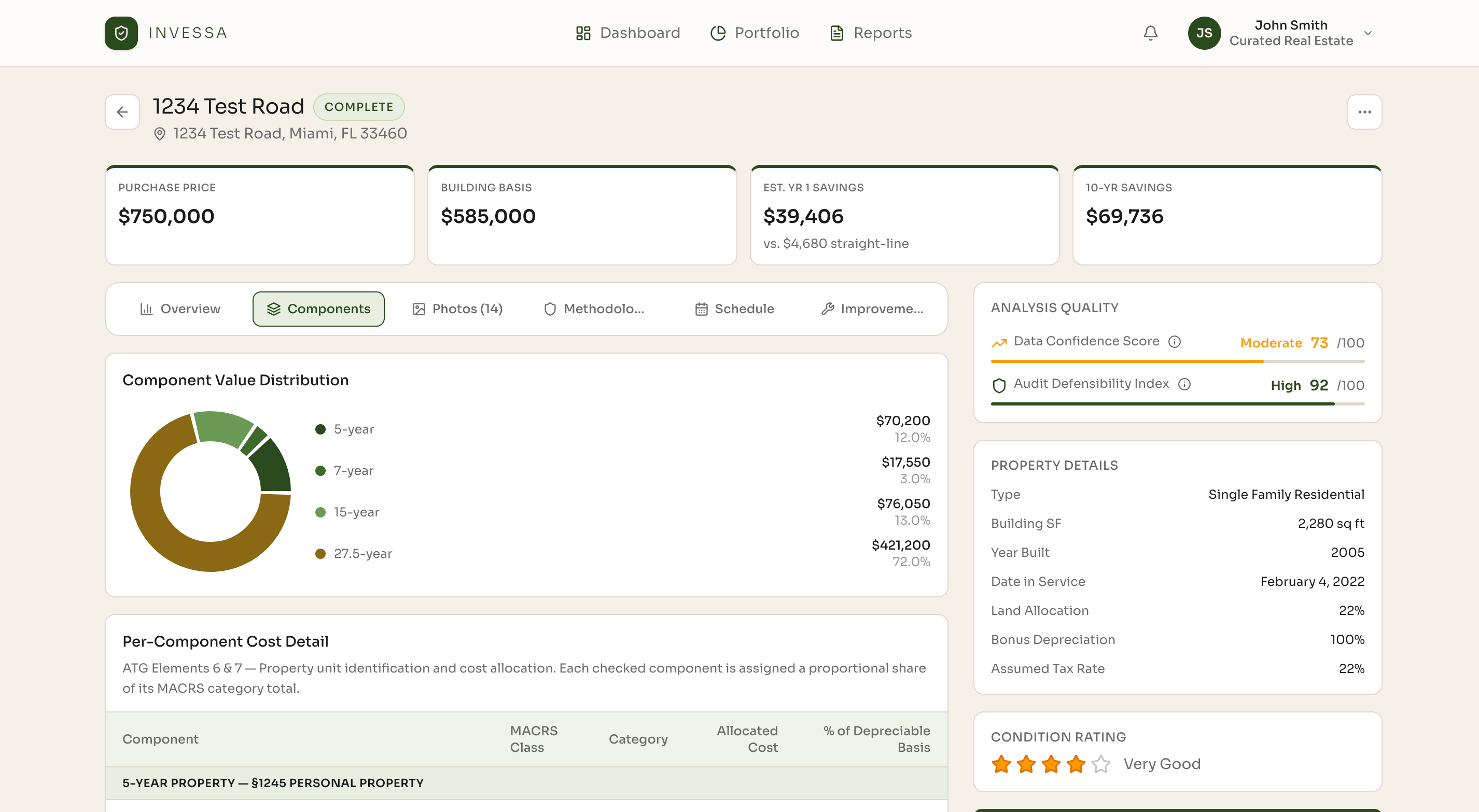Viewport: 1479px width, 812px height.
Task: Click the JS user avatar
Action: click(1204, 33)
